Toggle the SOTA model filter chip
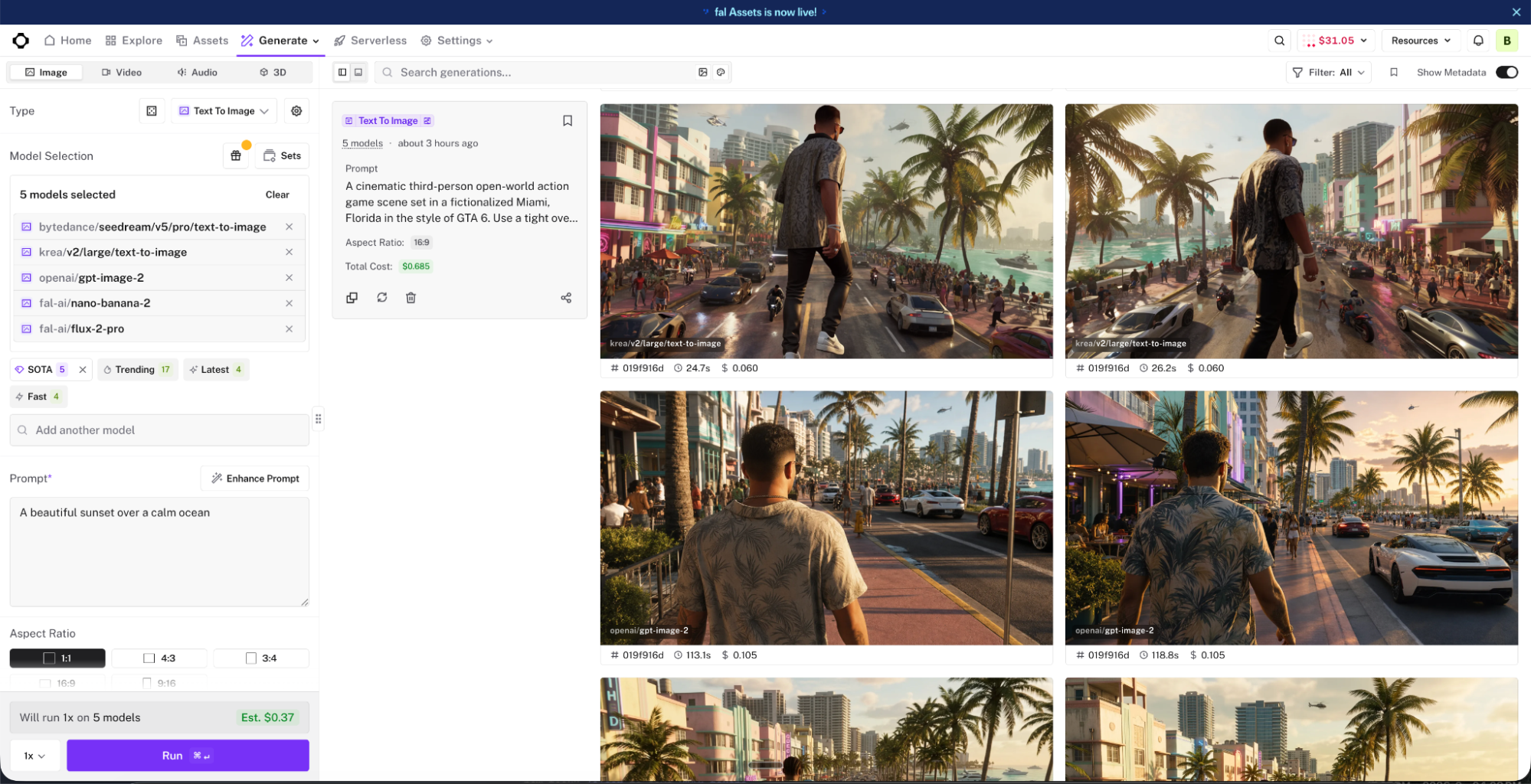This screenshot has height=784, width=1531. pyautogui.click(x=41, y=370)
